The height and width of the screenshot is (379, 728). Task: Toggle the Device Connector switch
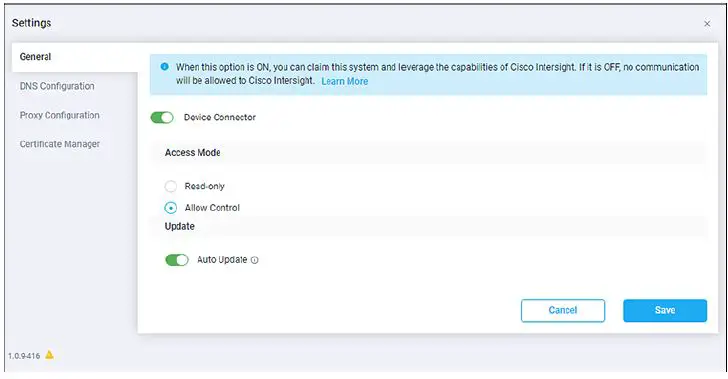162,118
